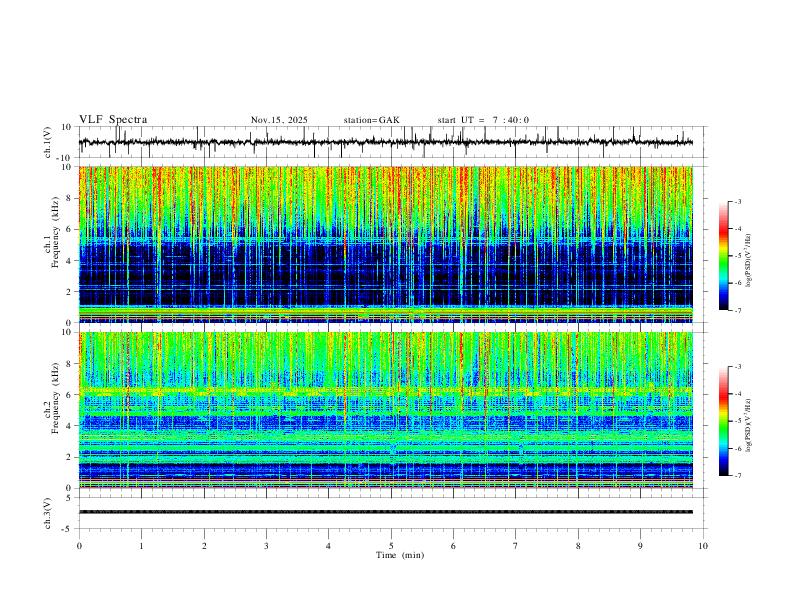The width and height of the screenshot is (792, 612).
Task: Click inside the ch.1 spectrogram panel
Action: [386, 244]
